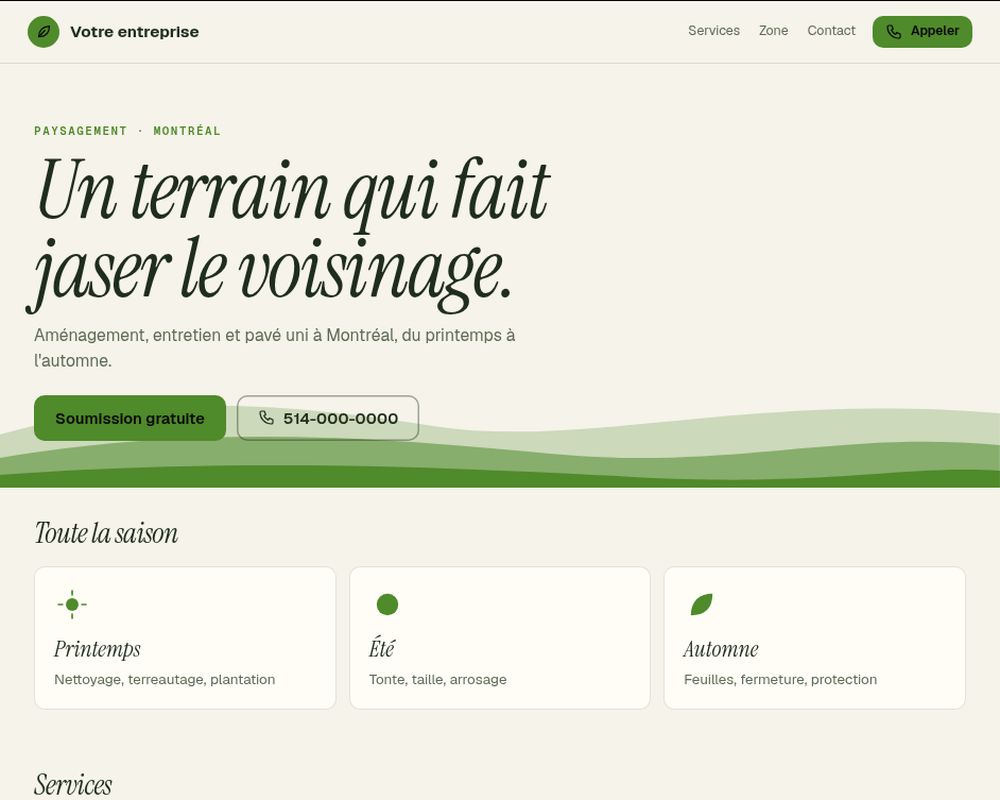This screenshot has width=1000, height=800.
Task: Open the Zone nav link
Action: (773, 31)
